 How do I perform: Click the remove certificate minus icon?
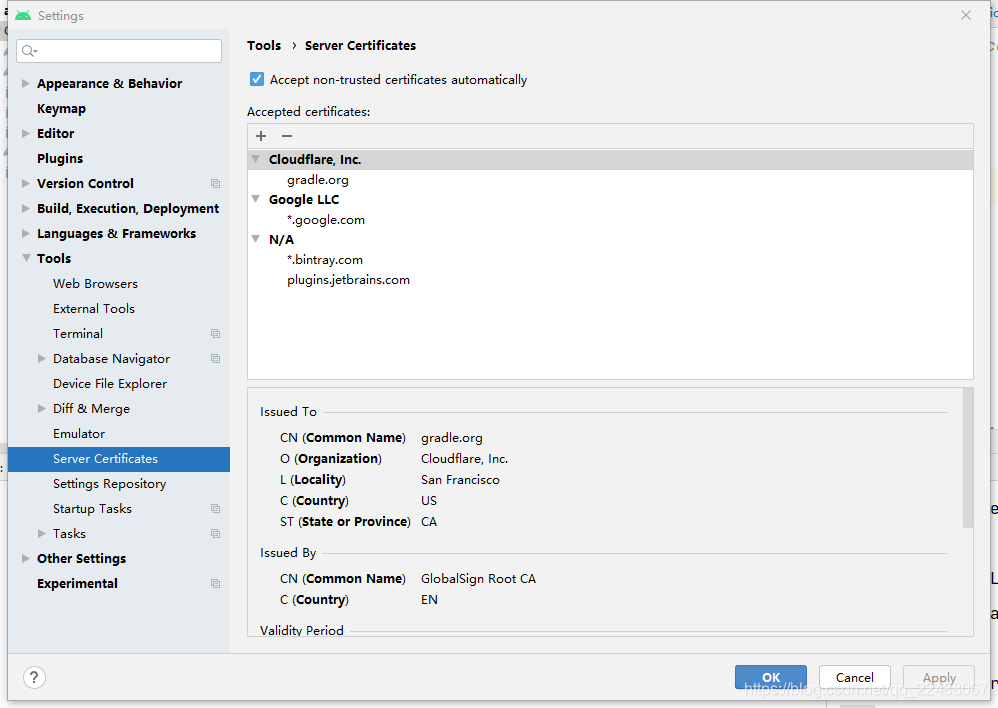point(287,136)
